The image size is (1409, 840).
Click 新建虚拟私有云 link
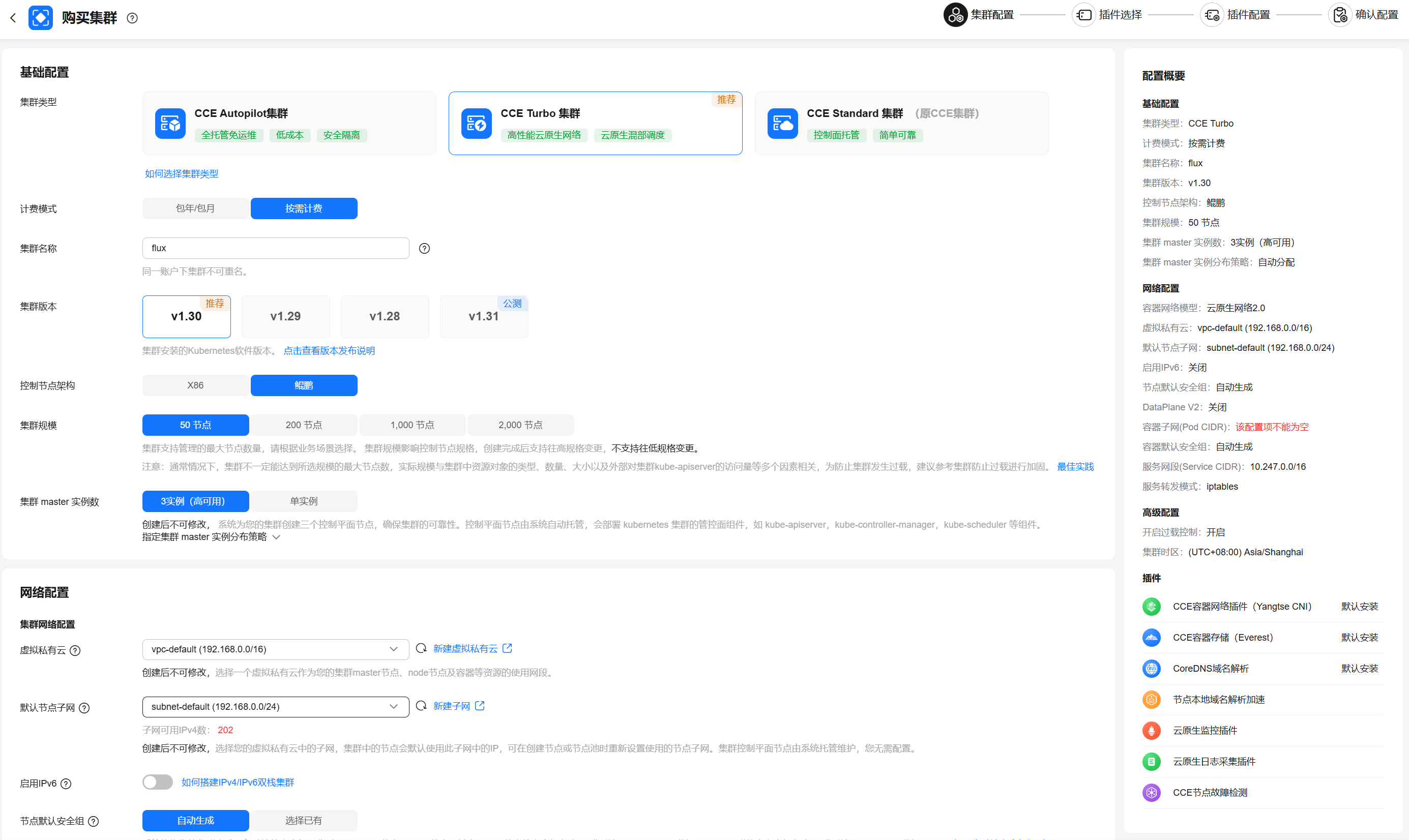click(465, 649)
